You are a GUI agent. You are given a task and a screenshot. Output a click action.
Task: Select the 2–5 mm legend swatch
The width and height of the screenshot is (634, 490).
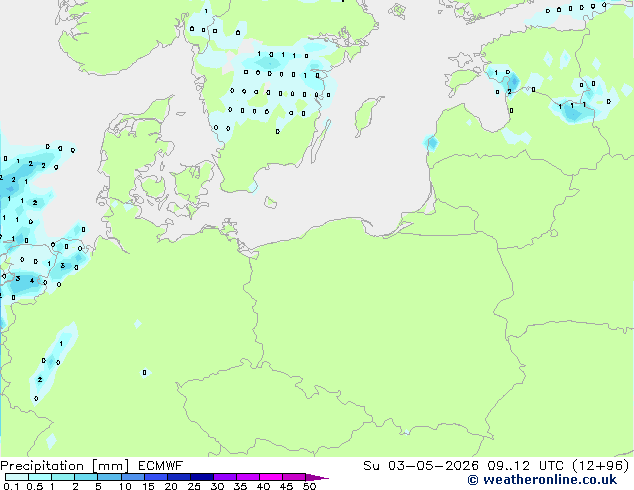86,477
